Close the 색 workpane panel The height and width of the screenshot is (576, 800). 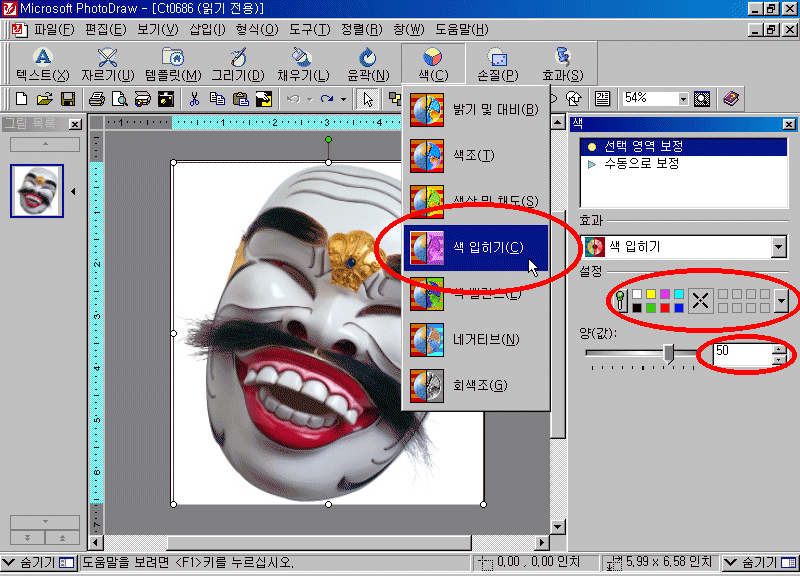[789, 124]
